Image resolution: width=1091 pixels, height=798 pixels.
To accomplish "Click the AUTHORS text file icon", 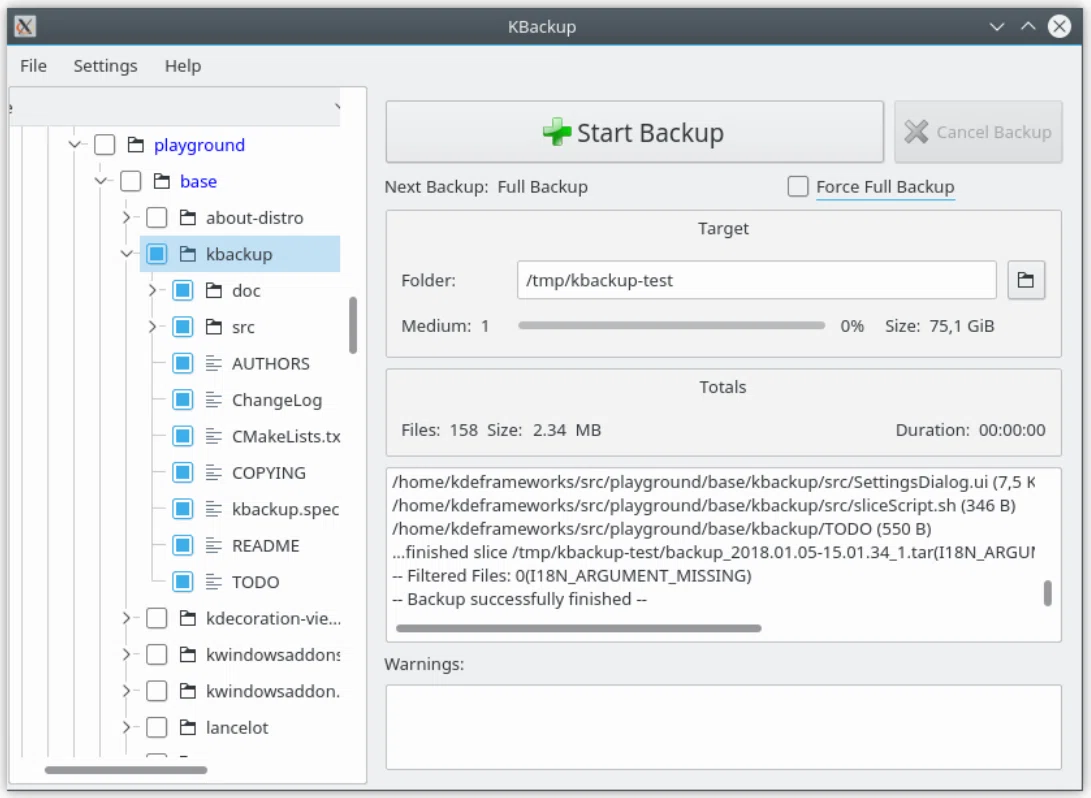I will [214, 363].
